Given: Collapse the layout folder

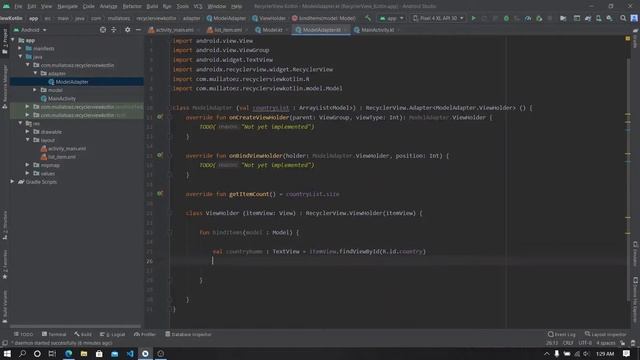Looking at the screenshot, I should click(28, 140).
